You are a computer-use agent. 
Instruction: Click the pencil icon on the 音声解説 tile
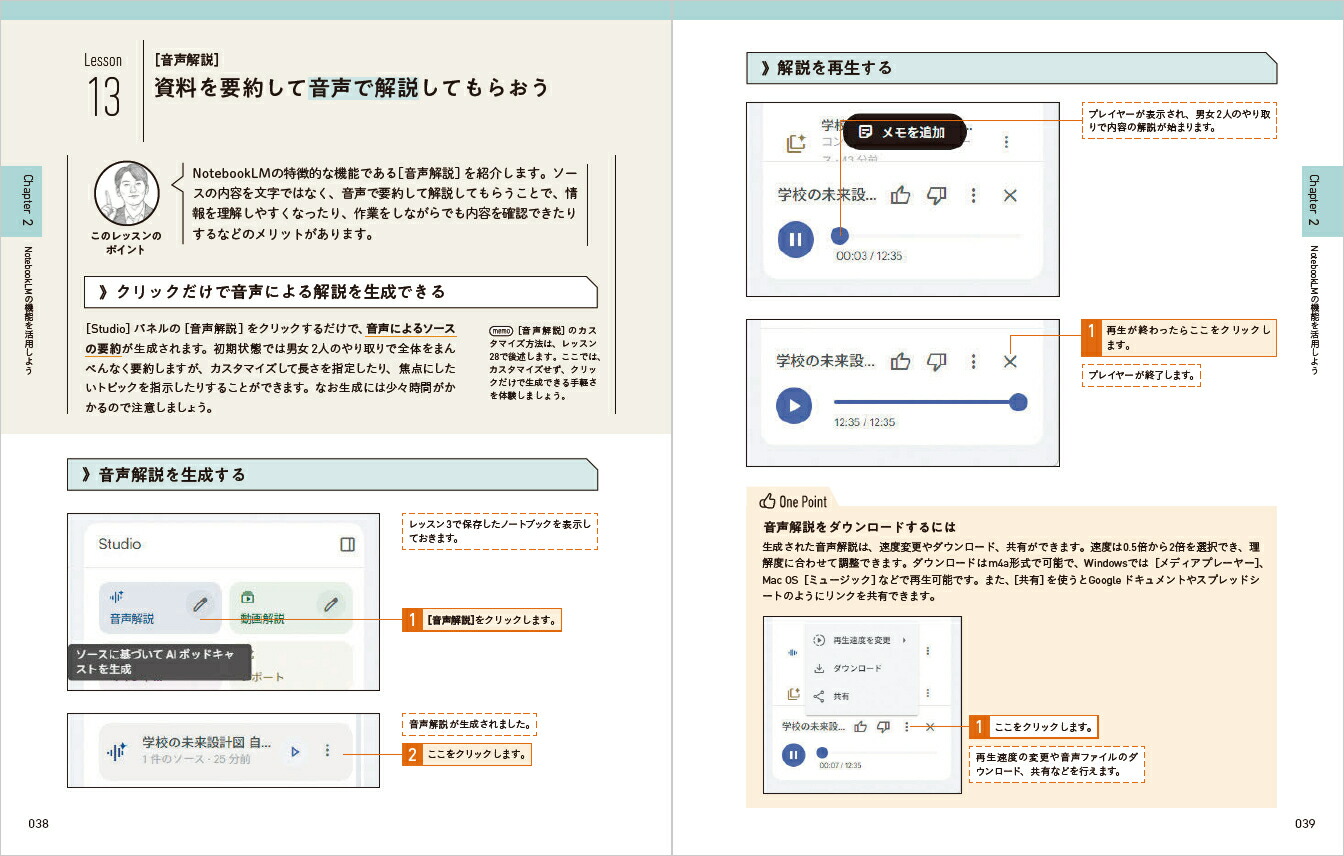[201, 604]
